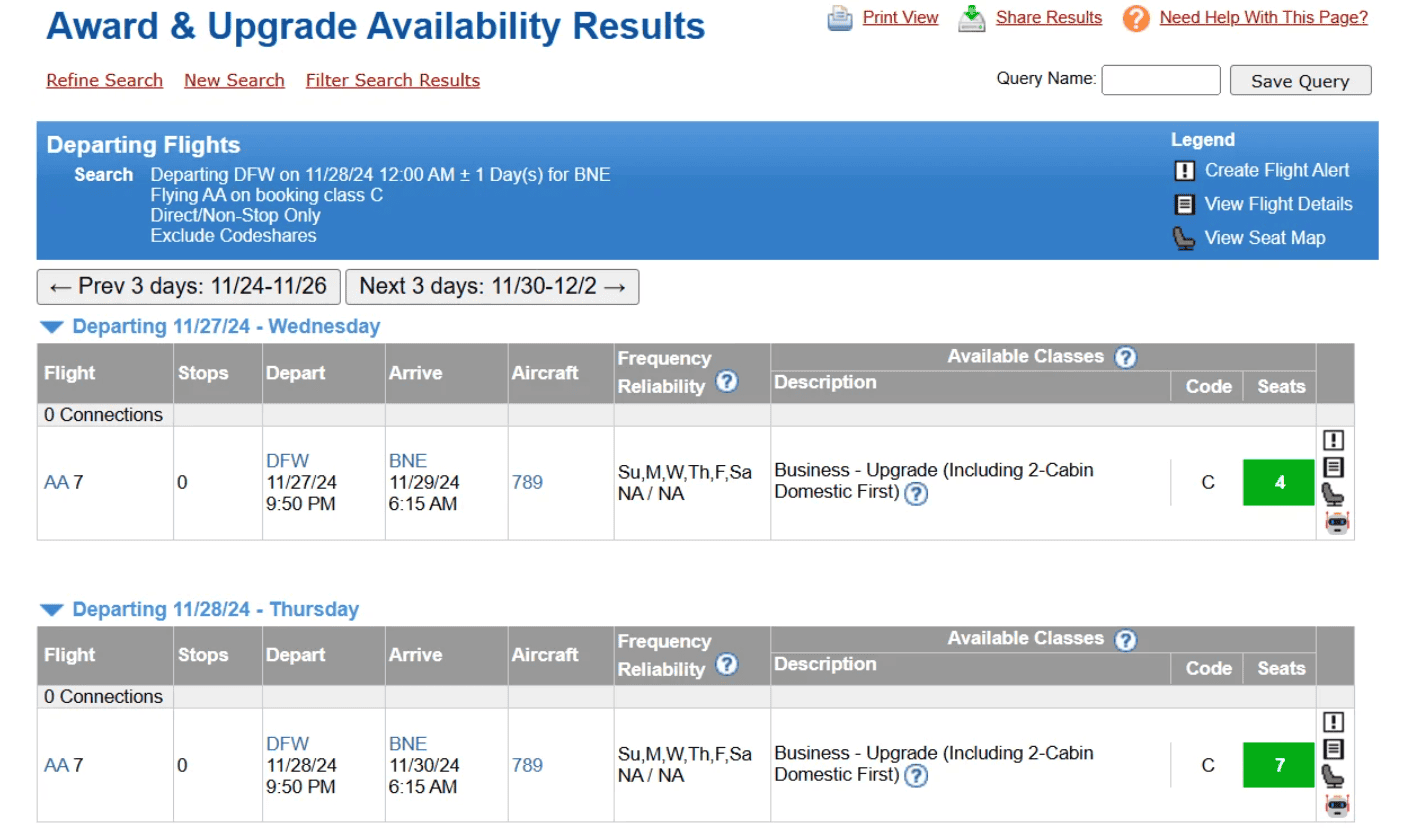1414x838 pixels.
Task: Click the robot icon under the 11/27 flight icons
Action: click(1335, 522)
